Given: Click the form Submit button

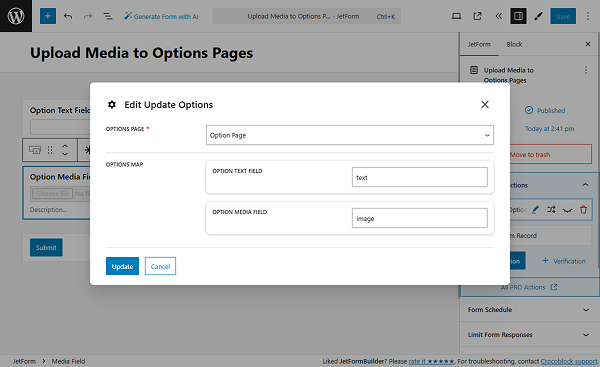Looking at the screenshot, I should point(46,247).
